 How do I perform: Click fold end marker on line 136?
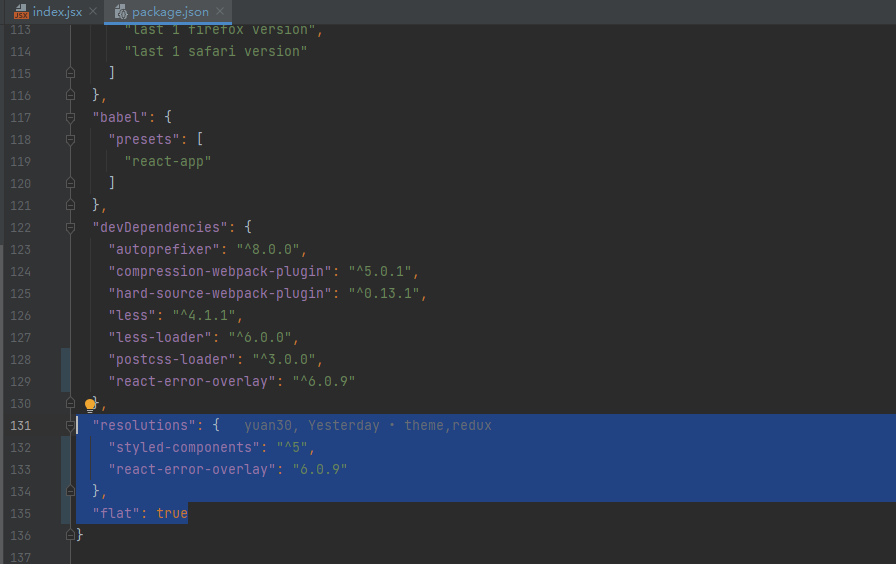tap(70, 535)
